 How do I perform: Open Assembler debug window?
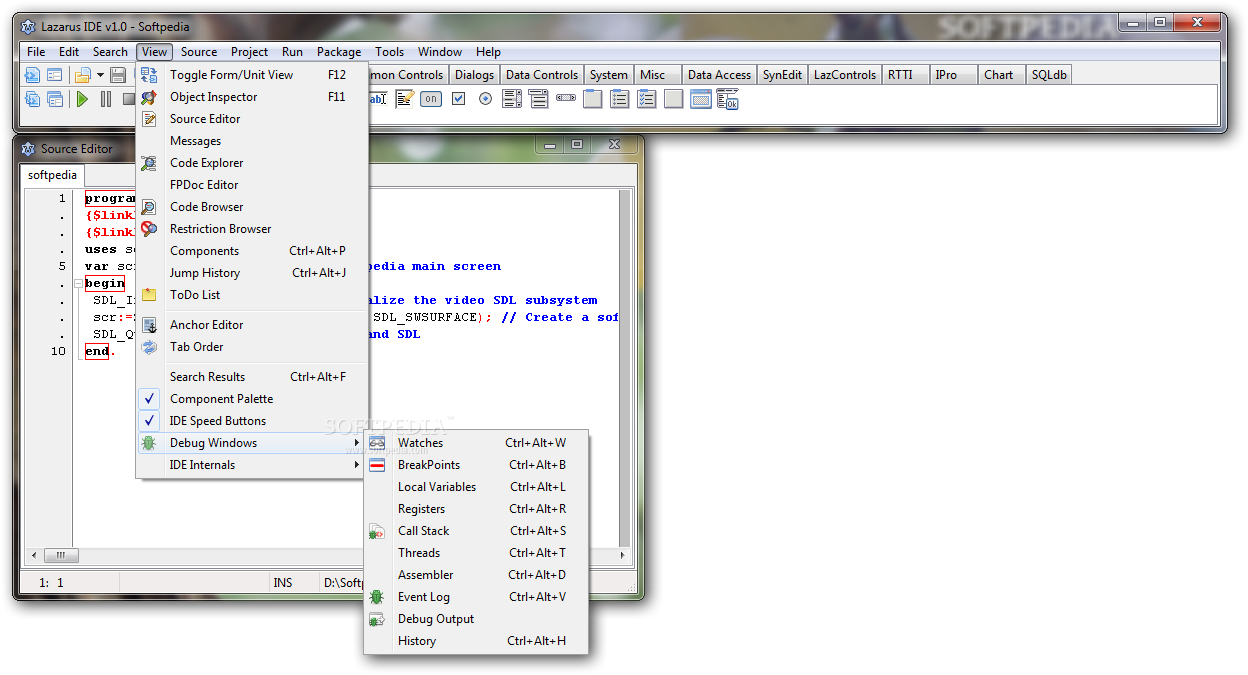coord(476,575)
